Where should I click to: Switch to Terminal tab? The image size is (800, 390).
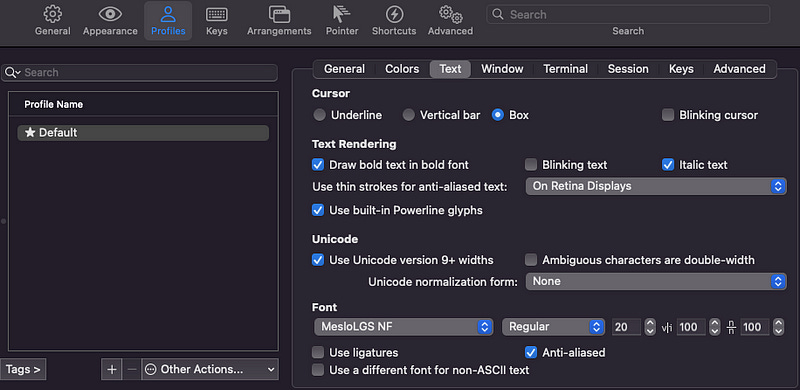tap(565, 69)
